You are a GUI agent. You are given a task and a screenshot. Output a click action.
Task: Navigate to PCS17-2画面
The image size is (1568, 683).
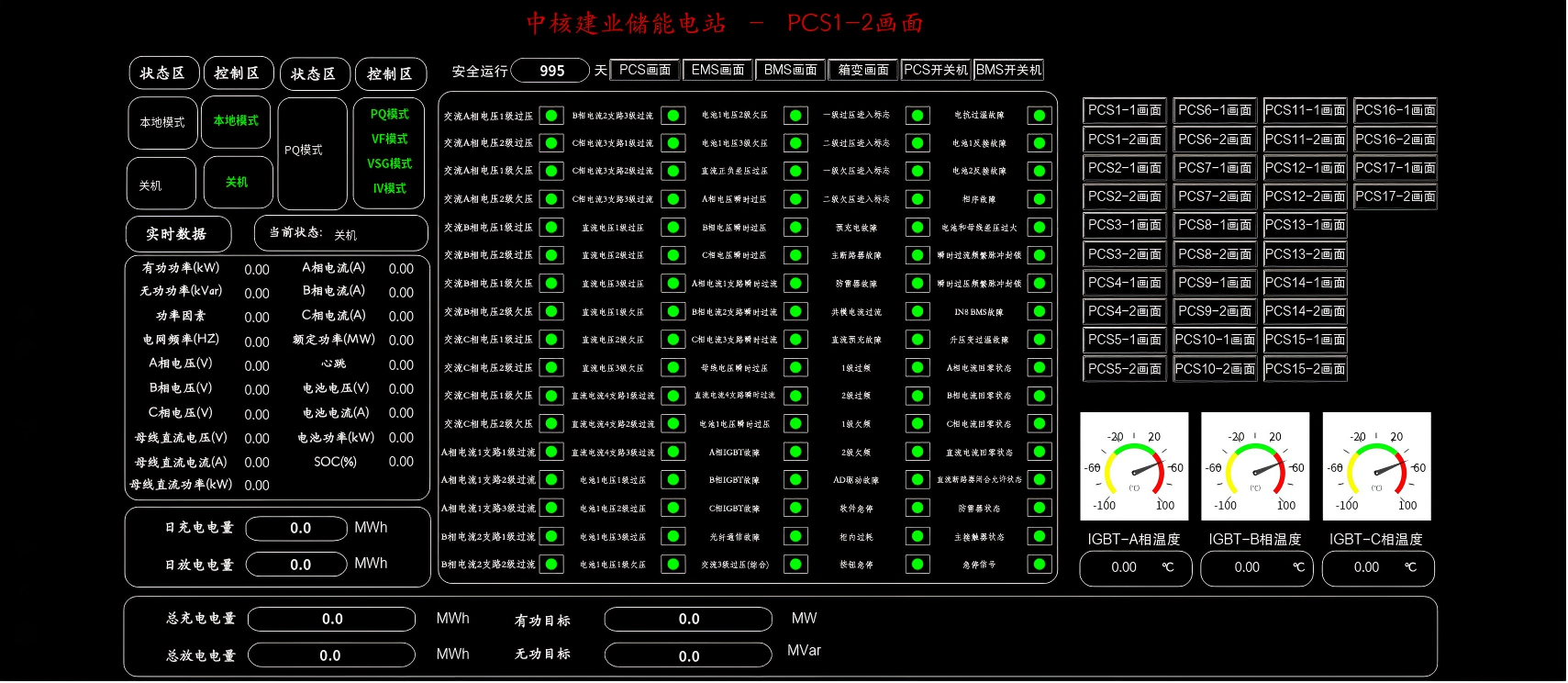tap(1396, 196)
